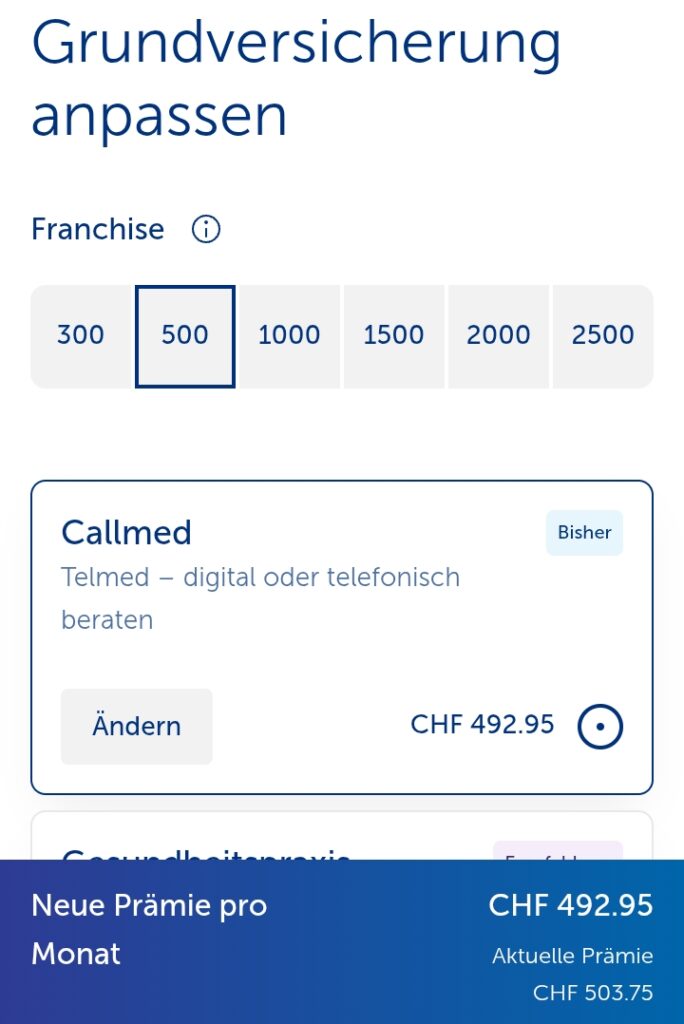This screenshot has height=1024, width=684.
Task: Click the new premium amount in the bottom bar
Action: [x=570, y=906]
